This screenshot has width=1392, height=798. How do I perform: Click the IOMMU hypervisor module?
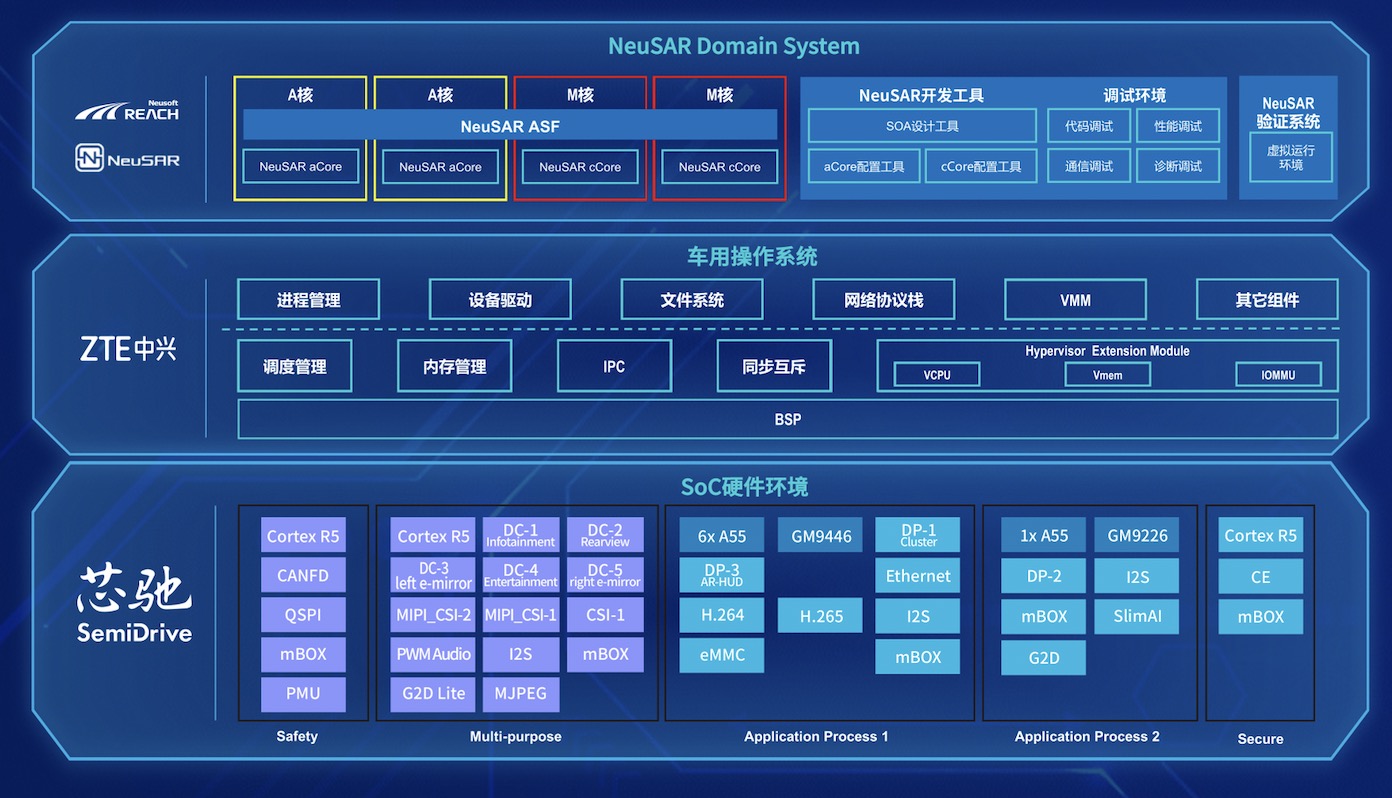coord(1277,375)
